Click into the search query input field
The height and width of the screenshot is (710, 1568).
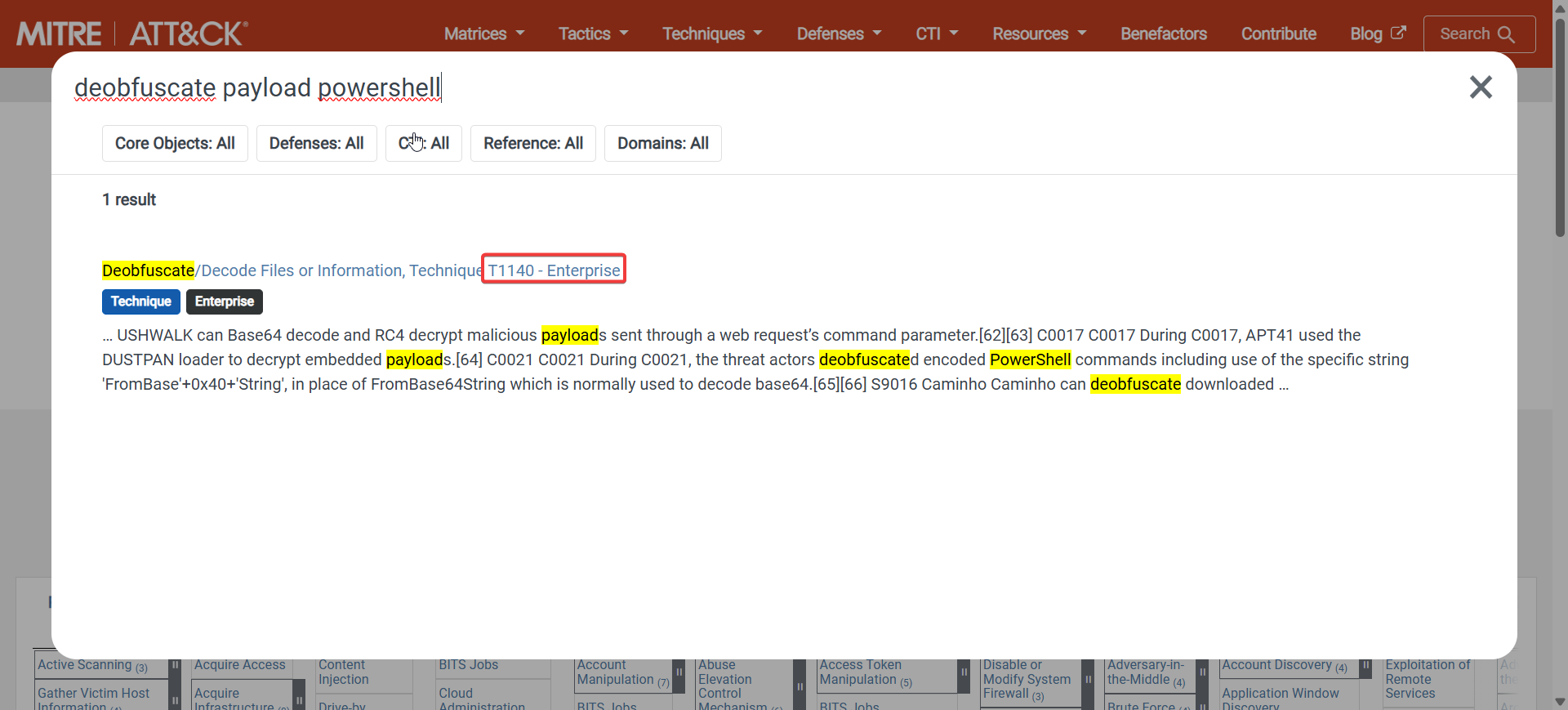tap(759, 87)
